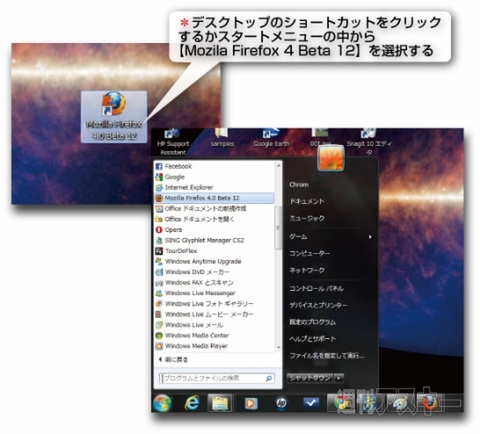Viewport: 480px width, 434px height.
Task: Click the TourDeFlex program entry
Action: coord(214,251)
